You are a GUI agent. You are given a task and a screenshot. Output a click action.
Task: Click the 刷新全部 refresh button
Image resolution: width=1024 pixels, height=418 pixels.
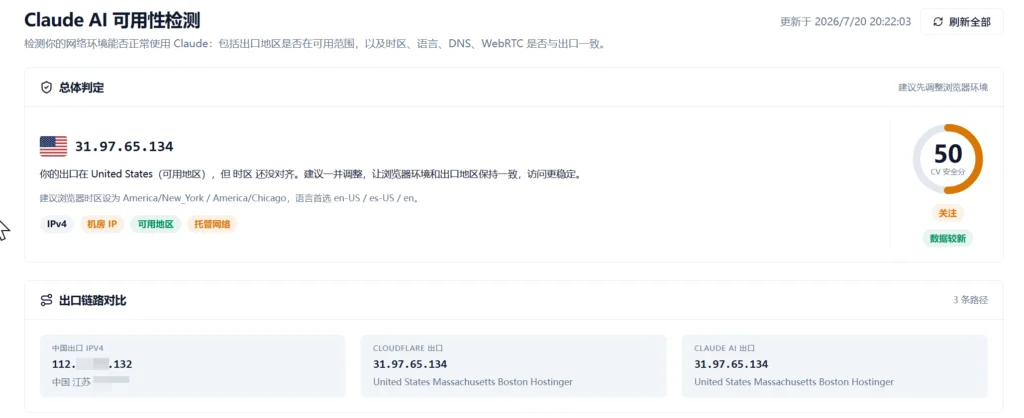[x=961, y=22]
